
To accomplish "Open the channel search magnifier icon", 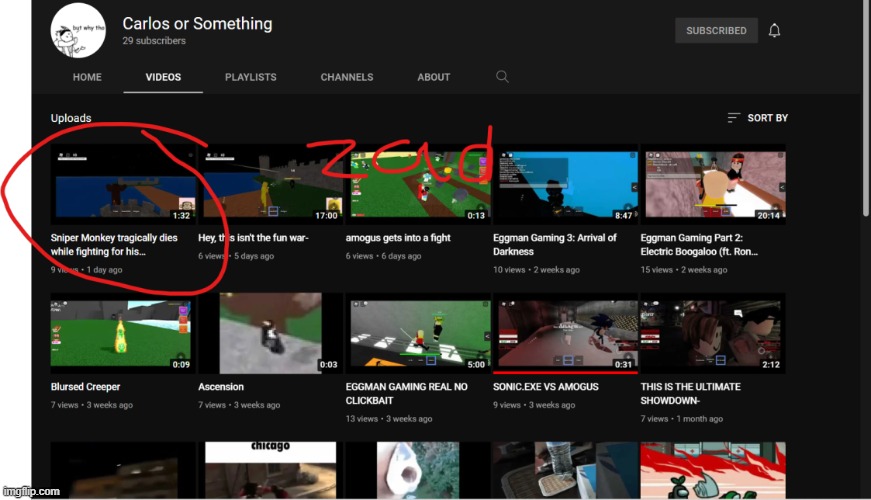I will (x=503, y=77).
